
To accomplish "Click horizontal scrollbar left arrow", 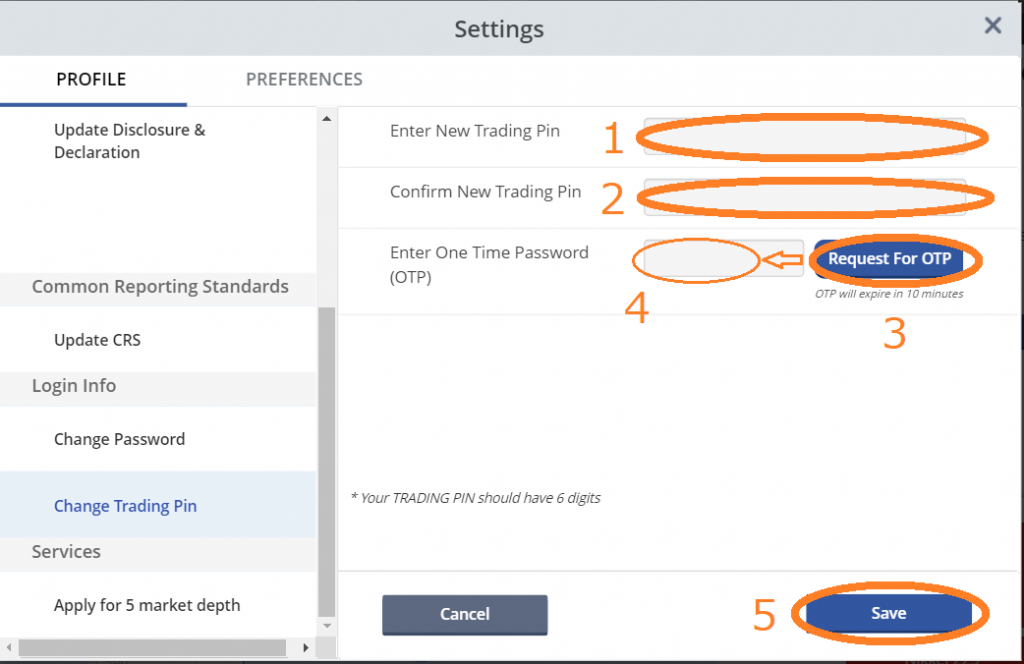I will (x=8, y=648).
